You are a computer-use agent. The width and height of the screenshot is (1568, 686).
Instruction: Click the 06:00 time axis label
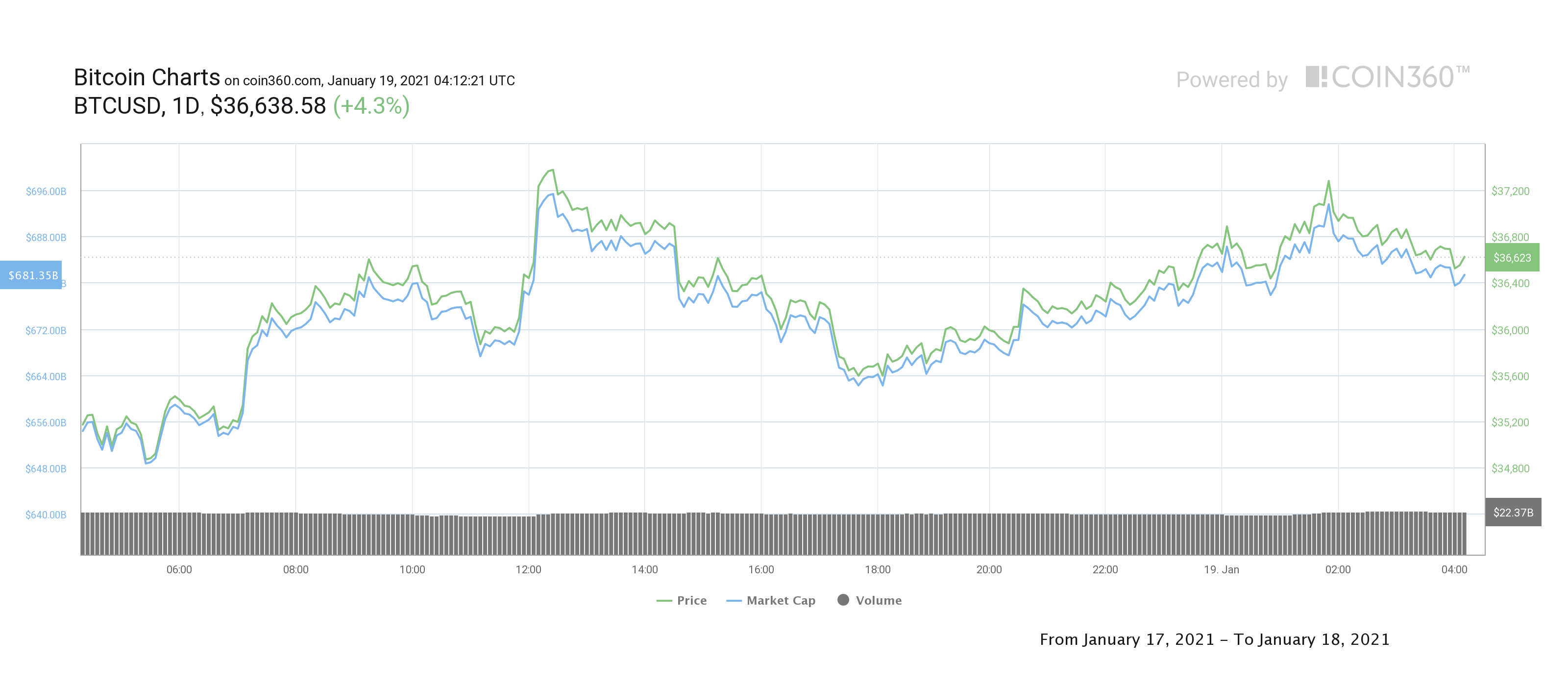tap(179, 570)
